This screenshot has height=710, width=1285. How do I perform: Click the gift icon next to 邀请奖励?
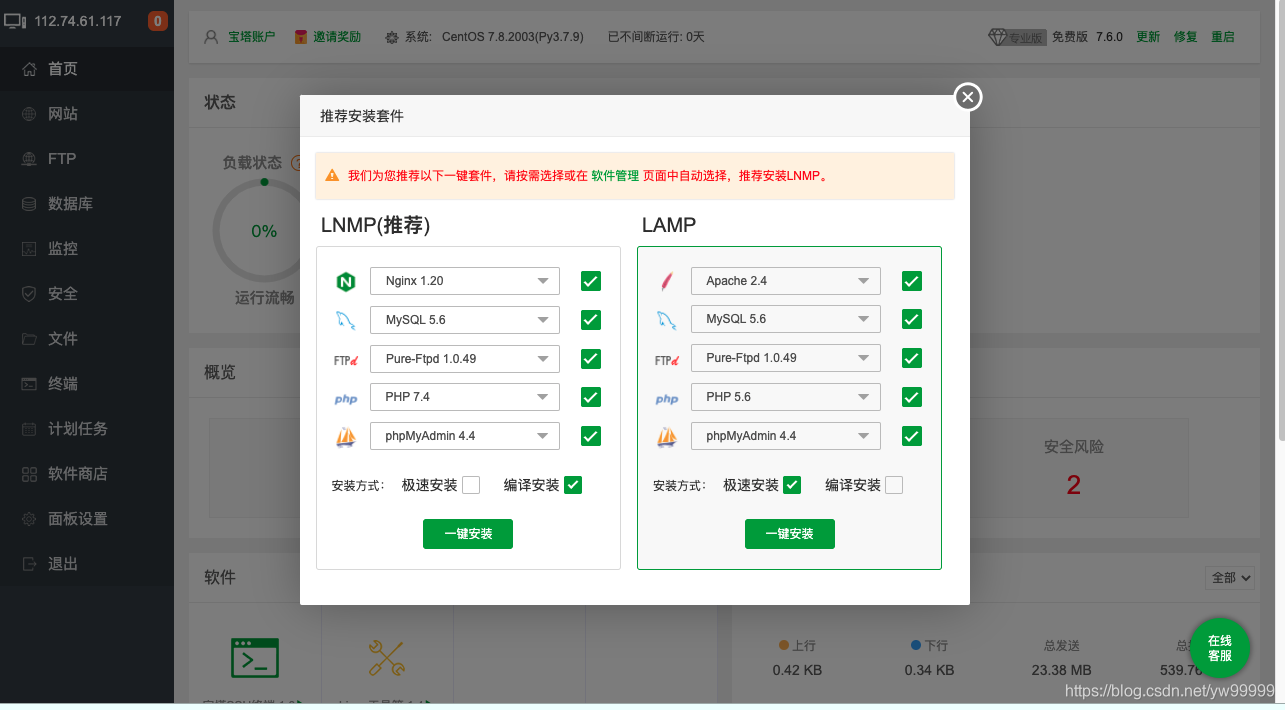pyautogui.click(x=301, y=37)
